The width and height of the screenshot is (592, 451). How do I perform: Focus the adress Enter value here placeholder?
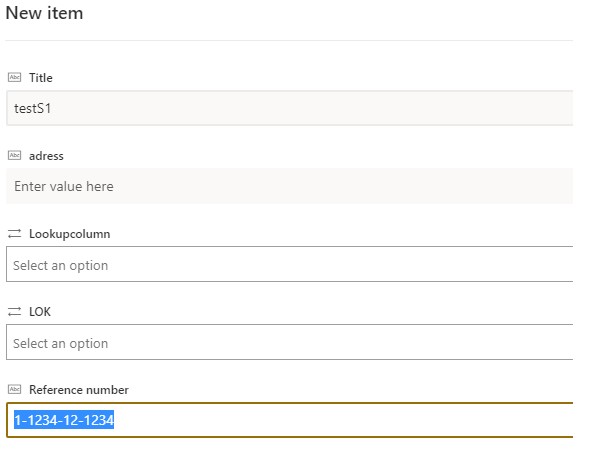[64, 186]
